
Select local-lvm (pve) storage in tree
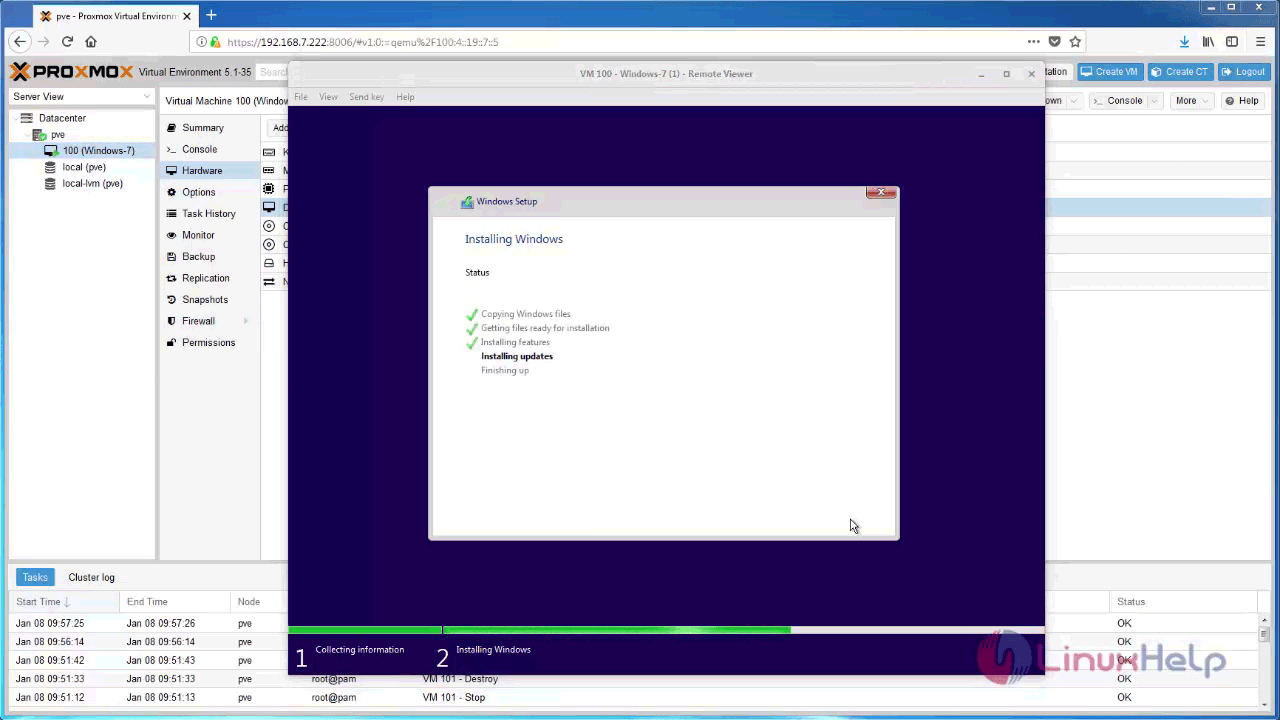tap(92, 184)
